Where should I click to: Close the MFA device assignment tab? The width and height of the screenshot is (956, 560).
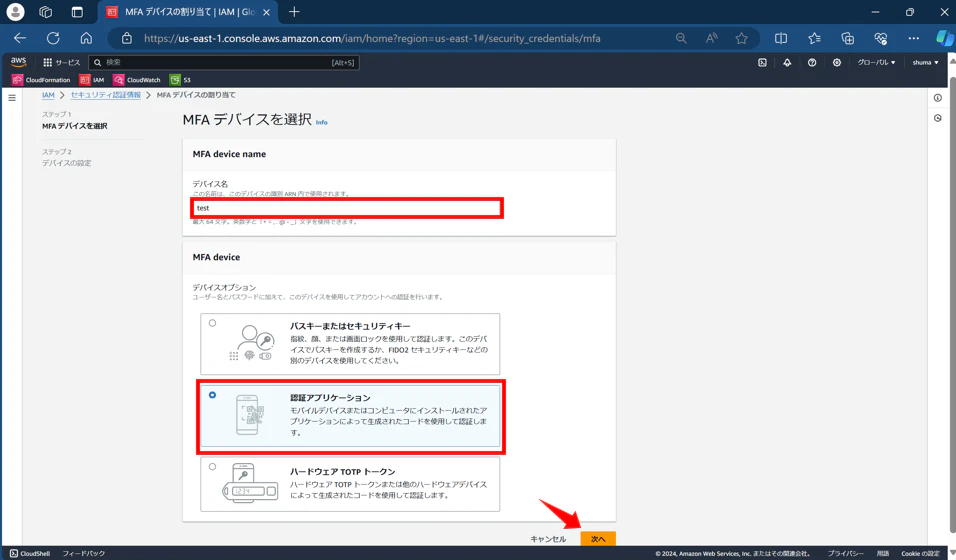[266, 12]
